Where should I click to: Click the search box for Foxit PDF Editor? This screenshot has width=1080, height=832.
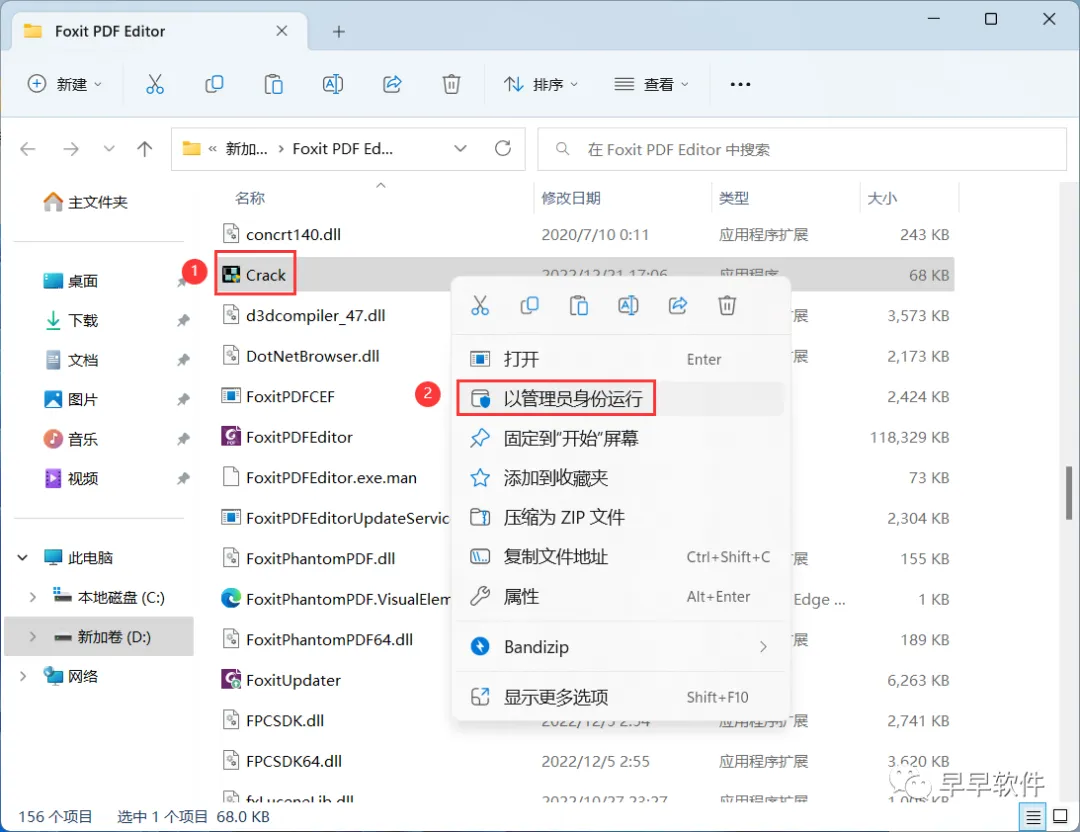[802, 149]
